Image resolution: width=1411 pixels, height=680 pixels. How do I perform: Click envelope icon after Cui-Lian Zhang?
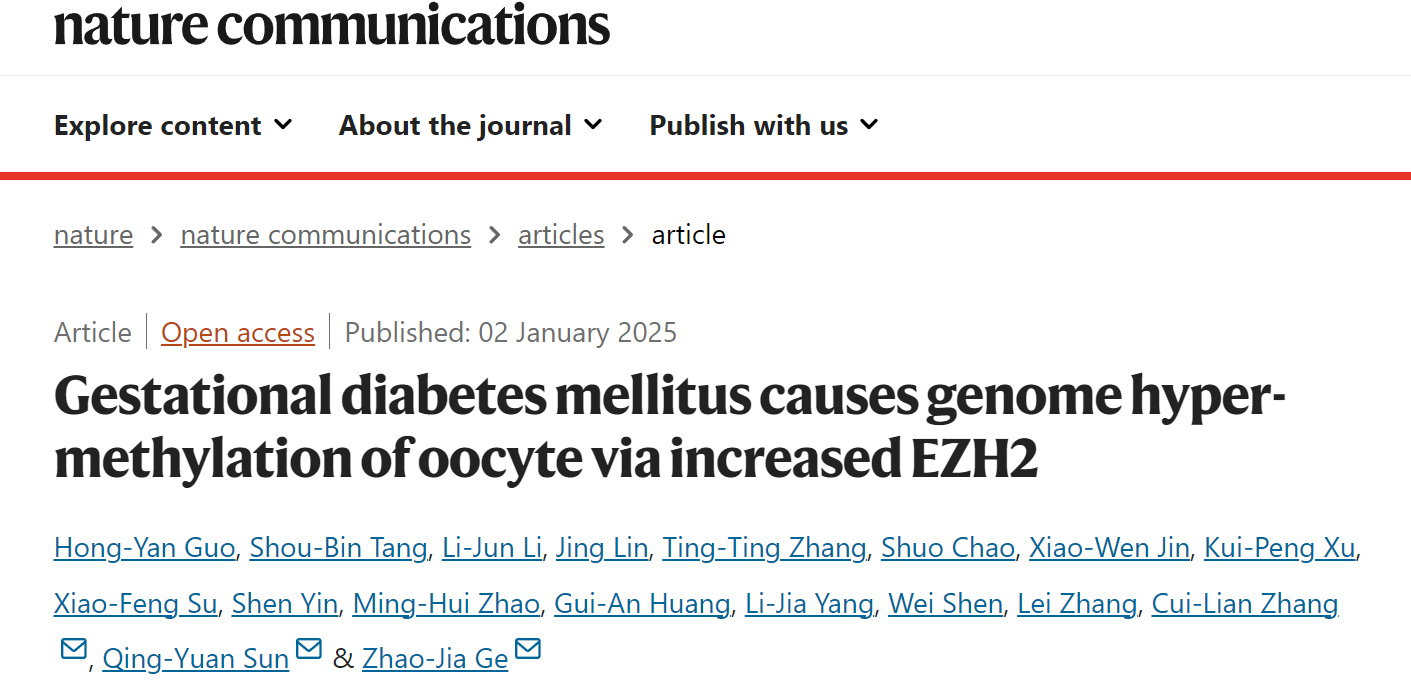click(74, 649)
